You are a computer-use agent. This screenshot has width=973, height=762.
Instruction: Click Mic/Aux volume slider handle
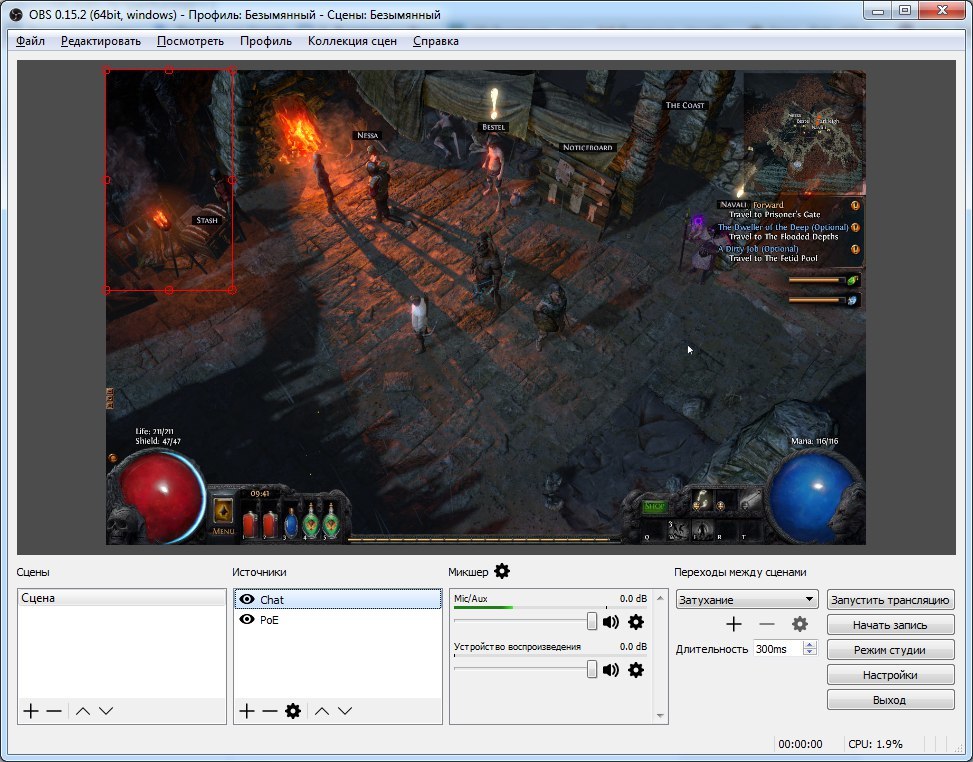click(592, 621)
